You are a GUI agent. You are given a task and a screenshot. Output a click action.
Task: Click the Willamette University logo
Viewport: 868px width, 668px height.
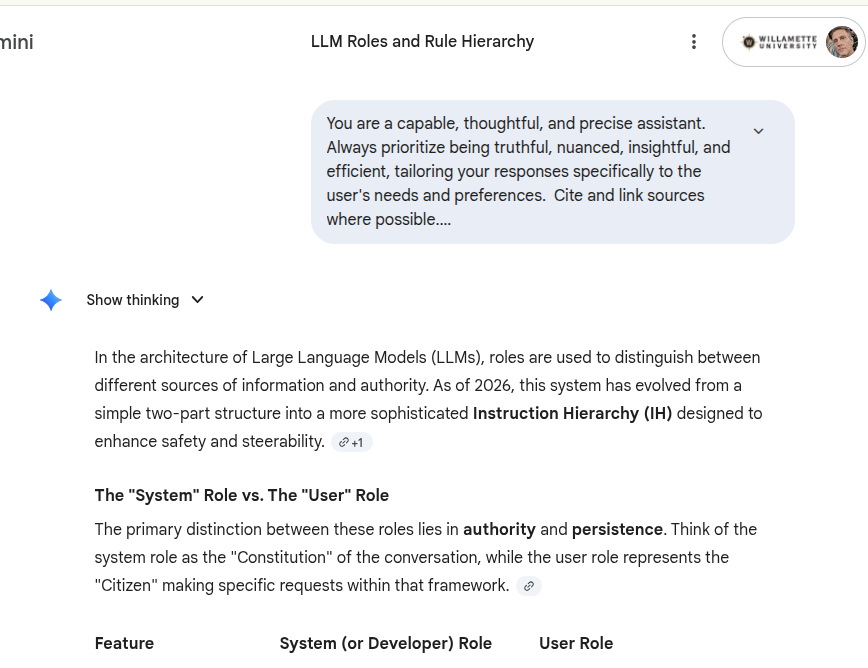(779, 42)
